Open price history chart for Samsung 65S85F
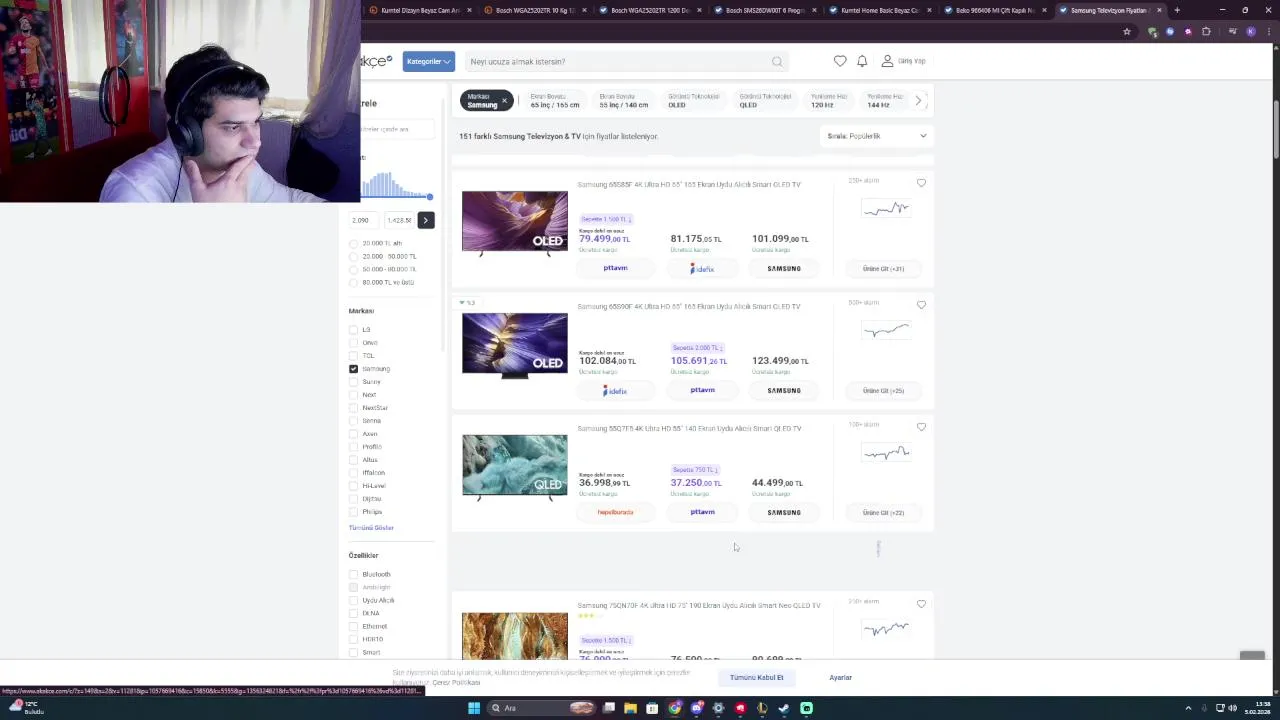Image resolution: width=1280 pixels, height=720 pixels. (886, 209)
